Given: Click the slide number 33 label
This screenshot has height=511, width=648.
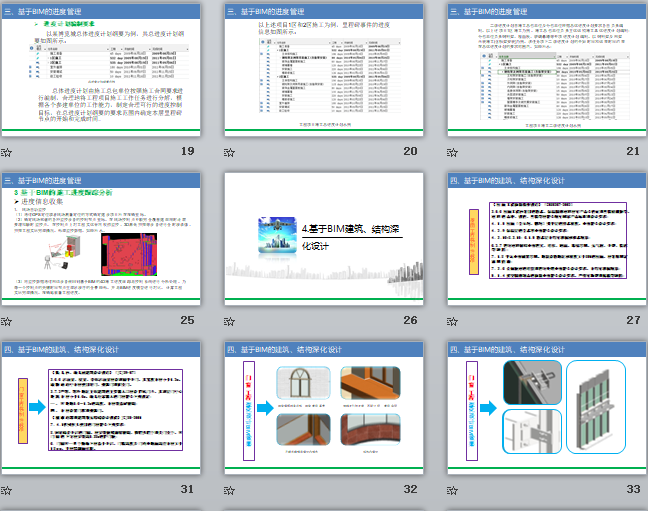Looking at the screenshot, I should [633, 490].
